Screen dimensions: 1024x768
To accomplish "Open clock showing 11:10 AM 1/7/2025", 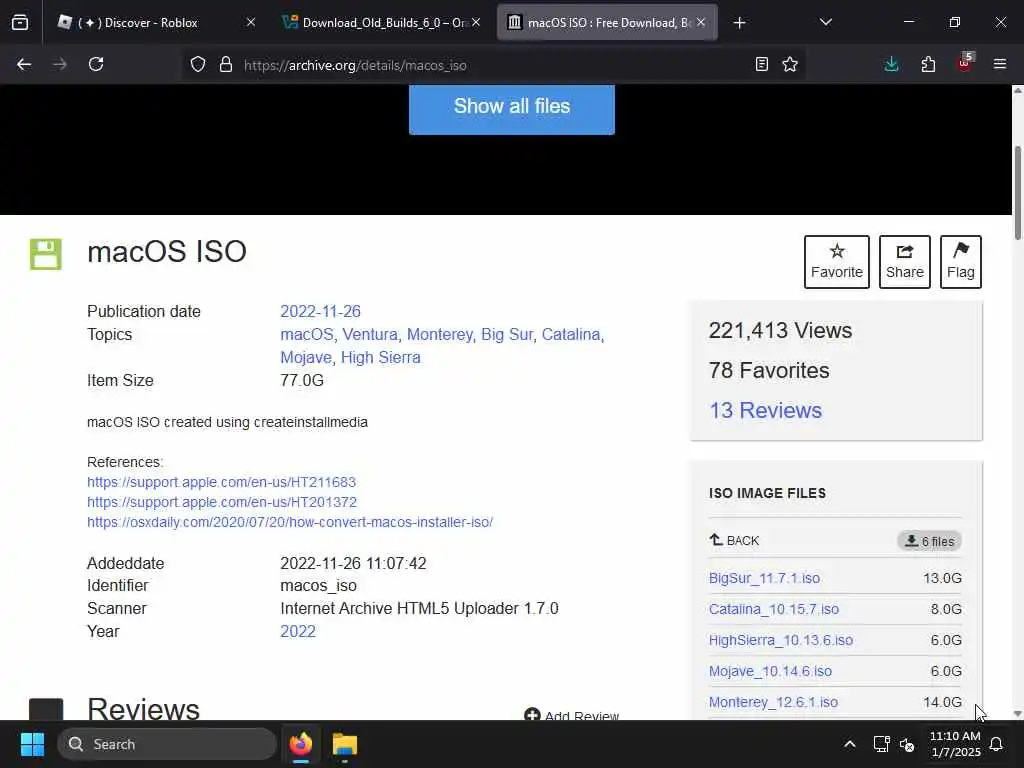I will click(955, 744).
